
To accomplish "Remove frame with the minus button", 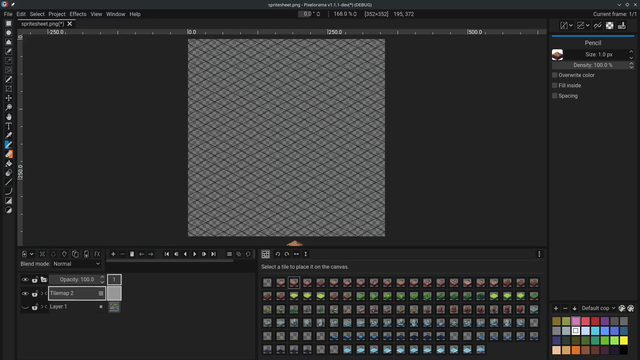I will [122, 254].
